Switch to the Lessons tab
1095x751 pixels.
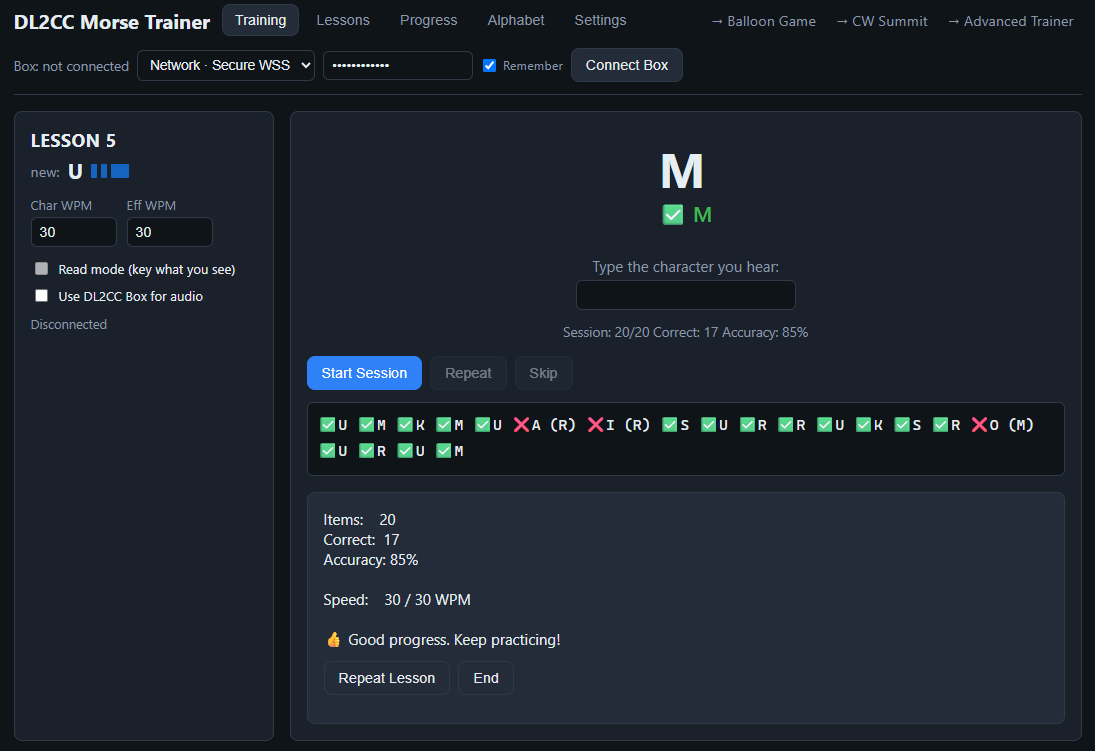[343, 20]
